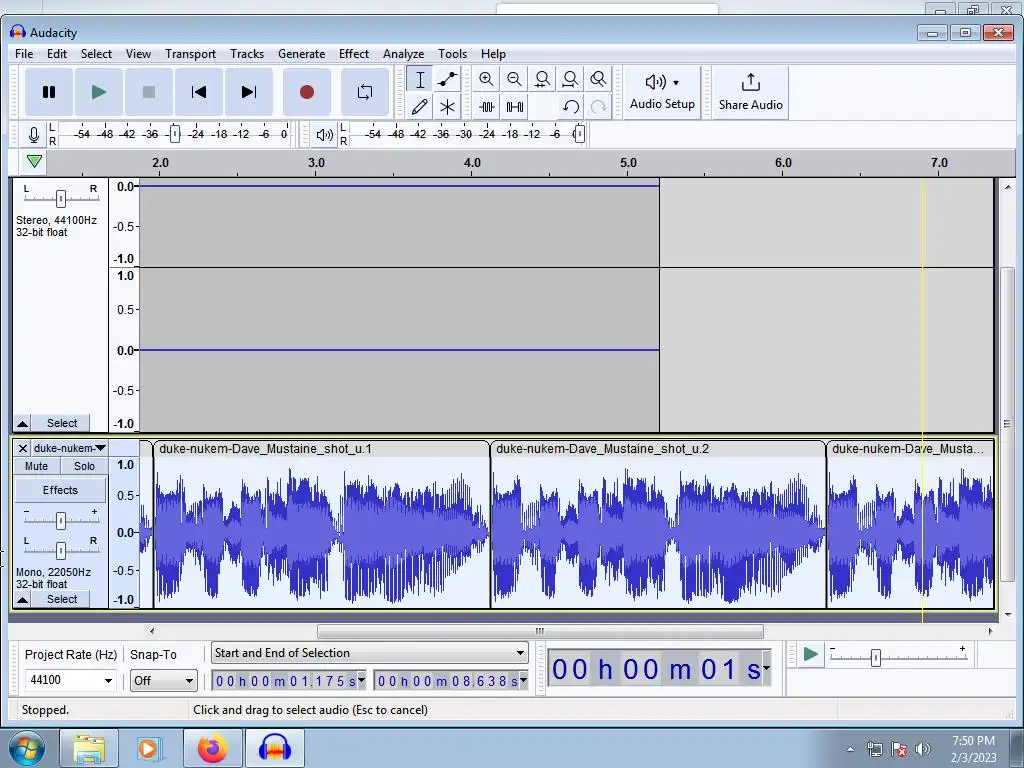Open the Select menu
This screenshot has width=1024, height=768.
click(x=96, y=54)
